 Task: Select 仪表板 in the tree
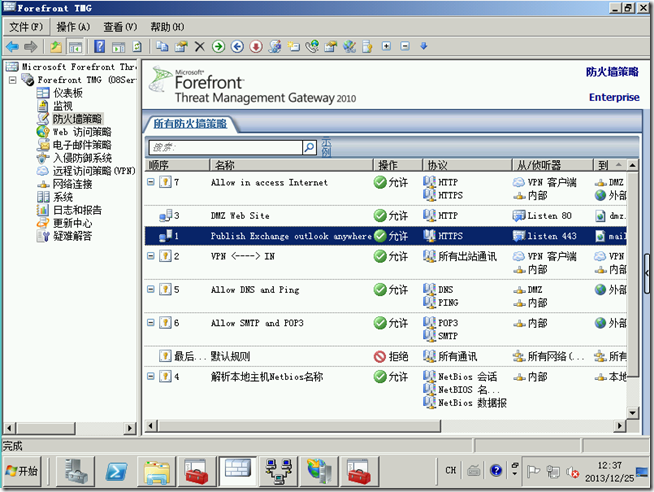68,93
